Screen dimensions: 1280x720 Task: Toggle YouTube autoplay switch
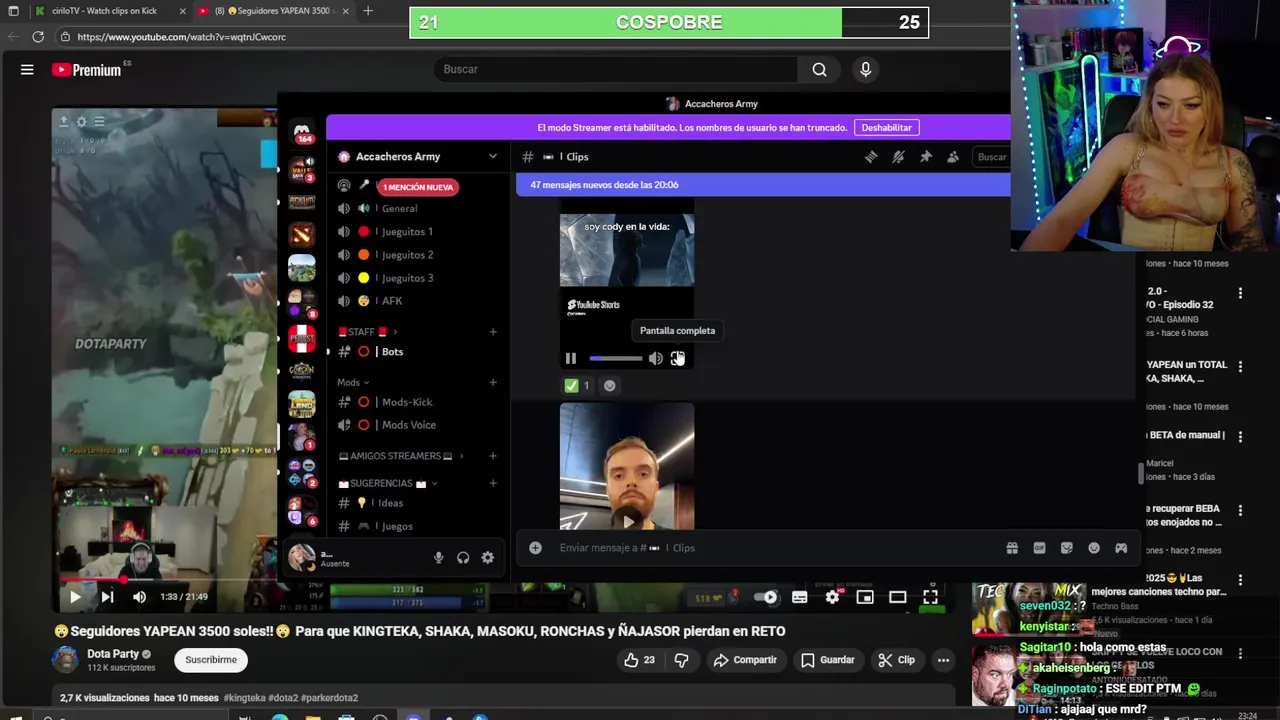766,597
